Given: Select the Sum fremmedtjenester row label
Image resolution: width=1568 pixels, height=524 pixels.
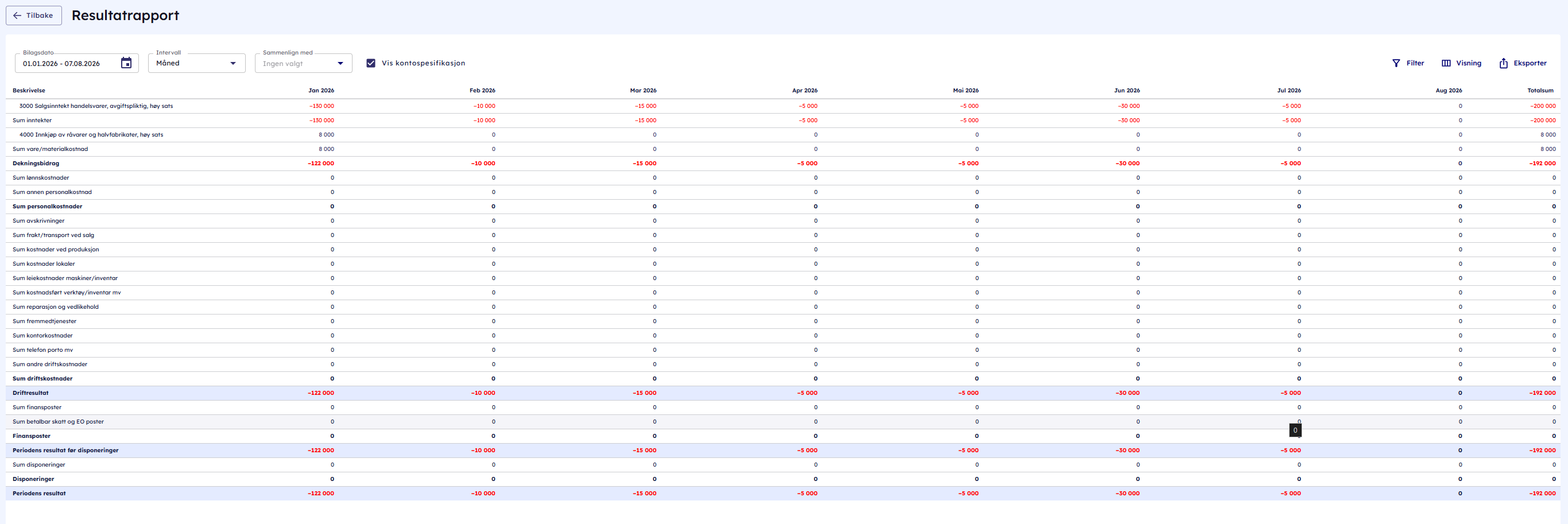Looking at the screenshot, I should coord(44,321).
